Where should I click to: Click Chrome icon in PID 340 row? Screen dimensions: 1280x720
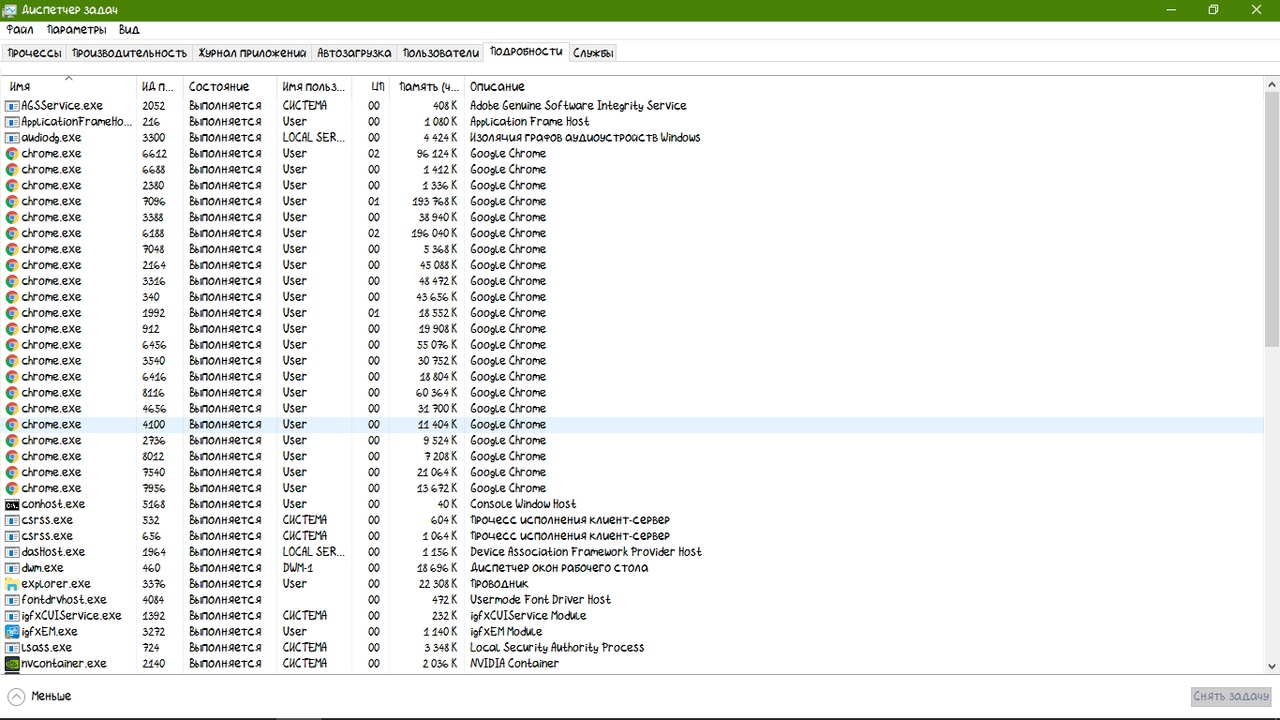[x=12, y=297]
